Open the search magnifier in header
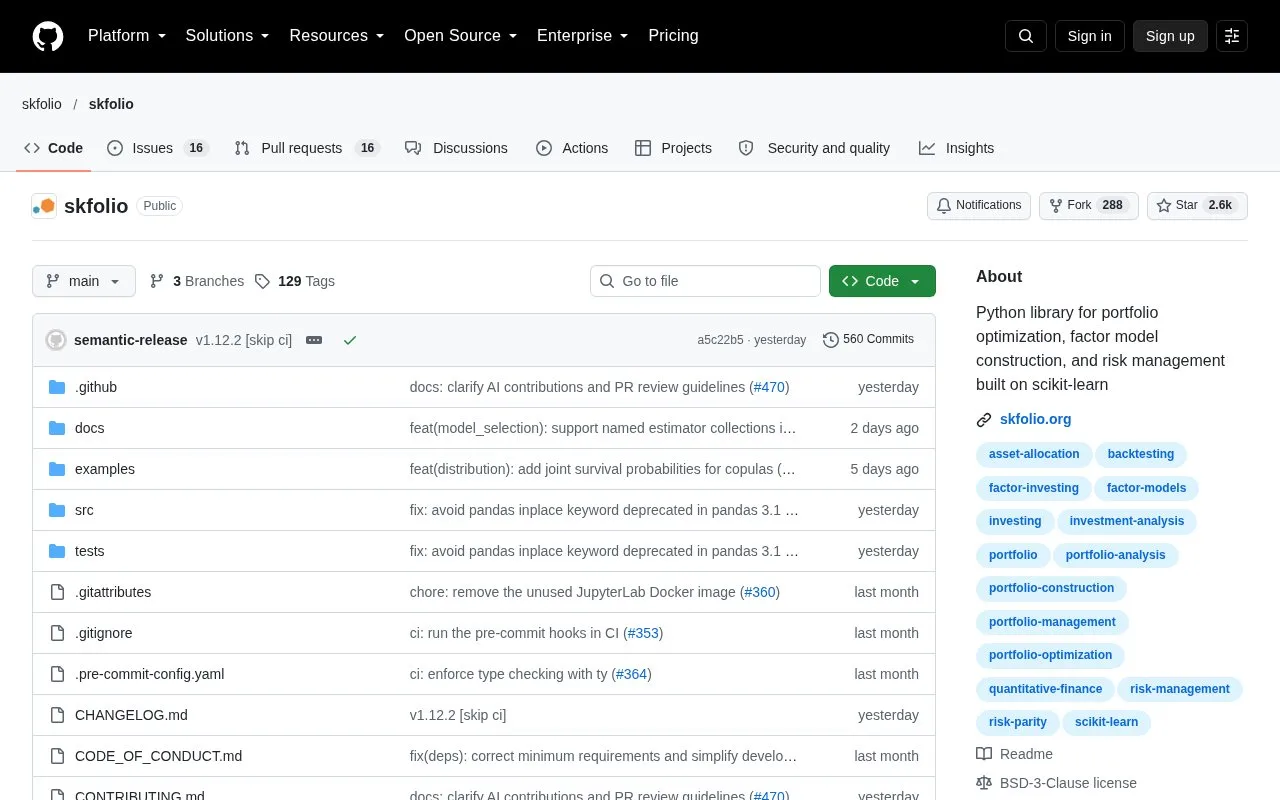Viewport: 1280px width, 800px height. (x=1026, y=36)
